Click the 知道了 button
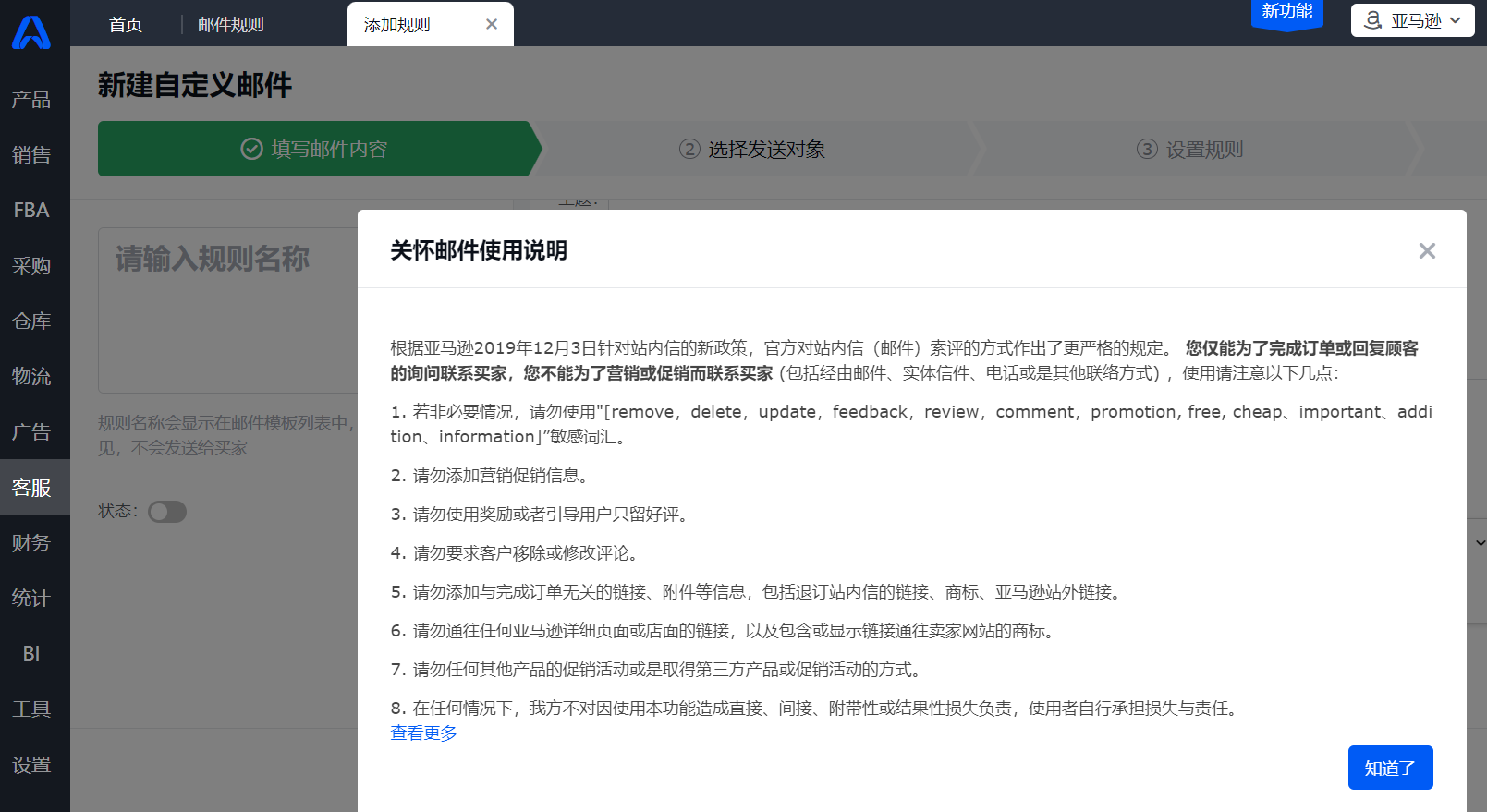This screenshot has width=1487, height=812. (x=1390, y=768)
